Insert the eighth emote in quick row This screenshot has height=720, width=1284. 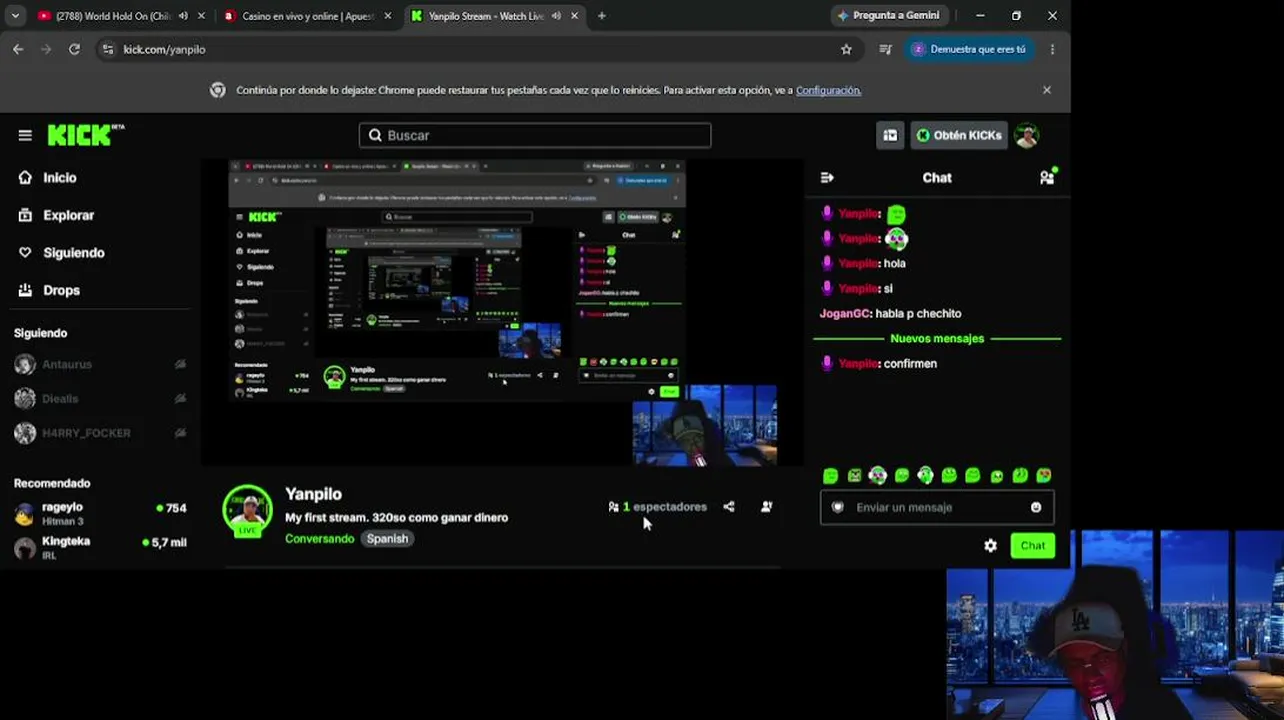(x=996, y=476)
